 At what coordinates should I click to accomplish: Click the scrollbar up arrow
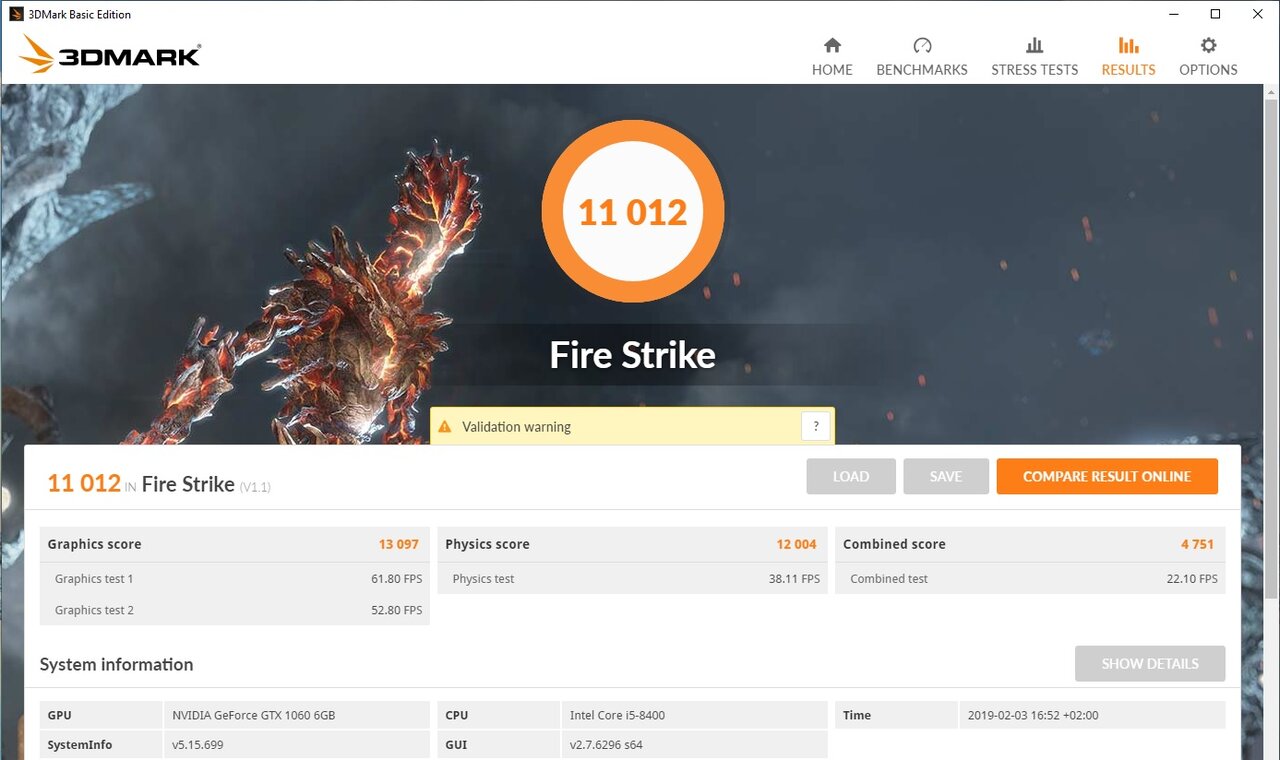(1270, 92)
